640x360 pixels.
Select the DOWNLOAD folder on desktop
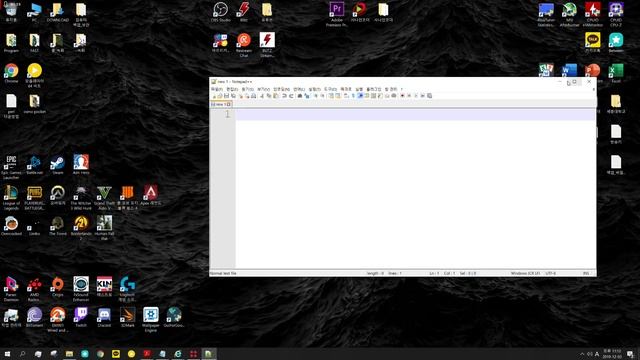[x=58, y=12]
